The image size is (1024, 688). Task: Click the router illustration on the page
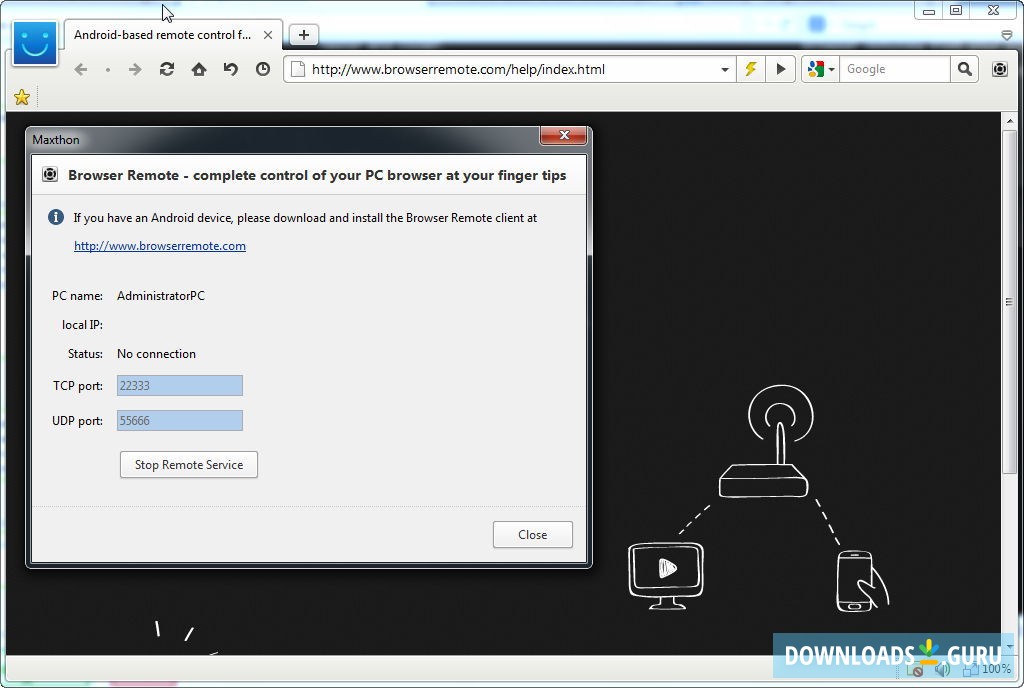tap(764, 442)
